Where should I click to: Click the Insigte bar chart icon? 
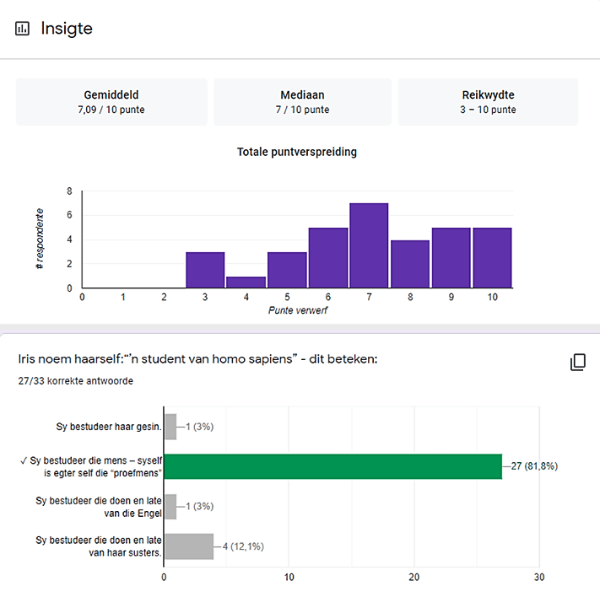pyautogui.click(x=22, y=29)
